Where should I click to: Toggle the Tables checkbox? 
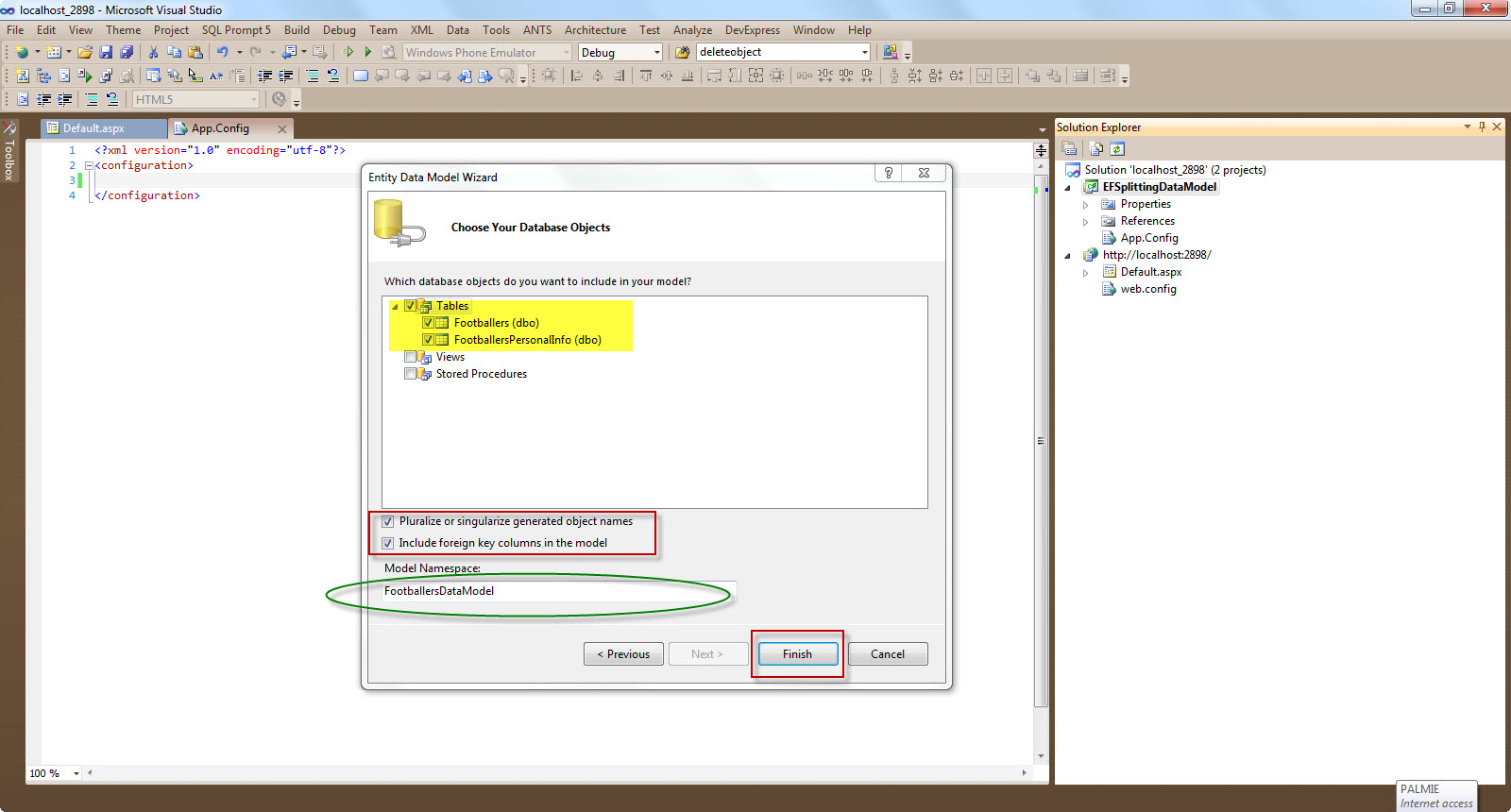pos(410,306)
